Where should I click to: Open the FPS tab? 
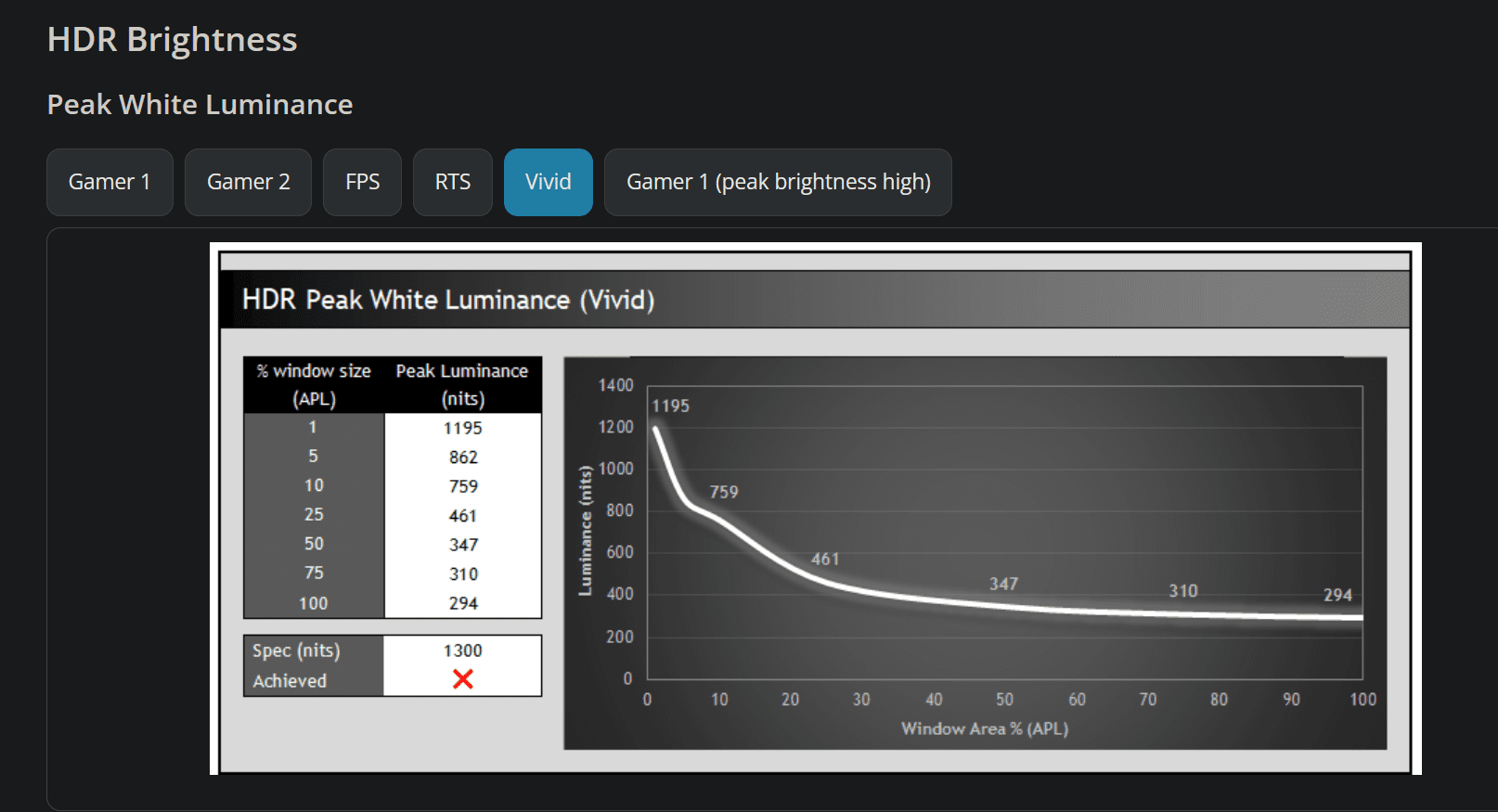tap(362, 182)
